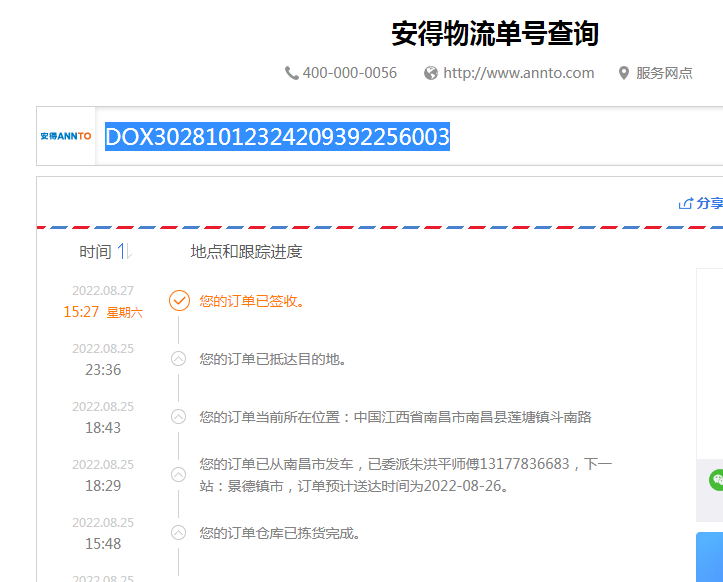
Task: Click the 15:48 time entry
Action: (103, 544)
